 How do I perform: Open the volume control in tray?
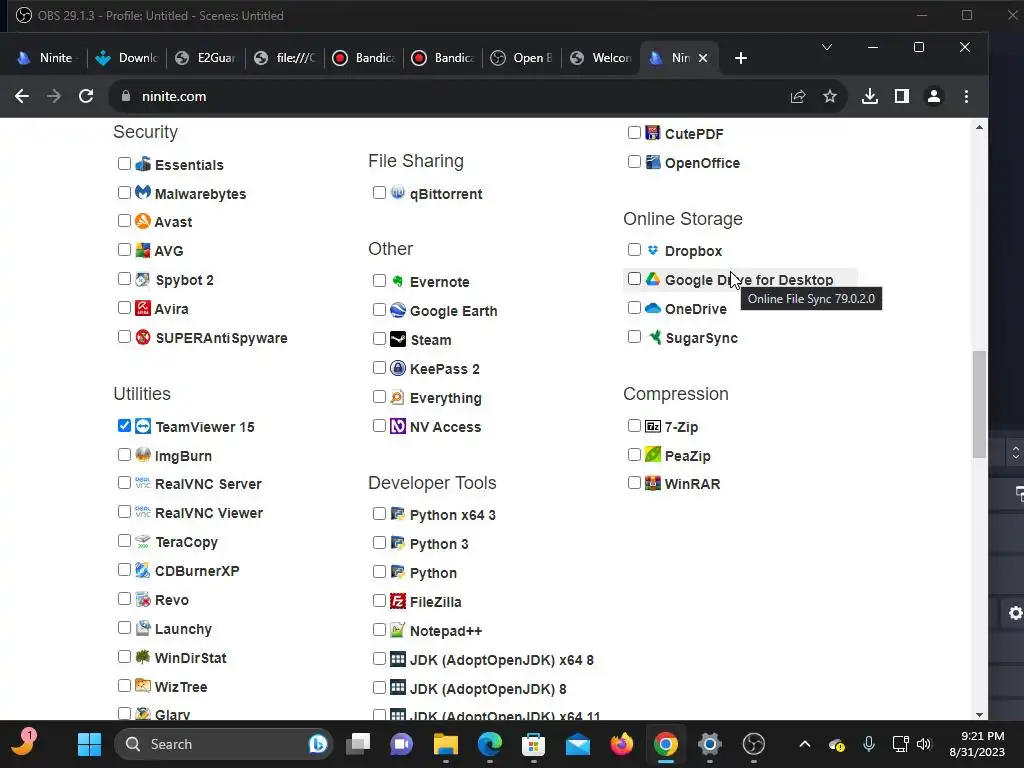[924, 744]
